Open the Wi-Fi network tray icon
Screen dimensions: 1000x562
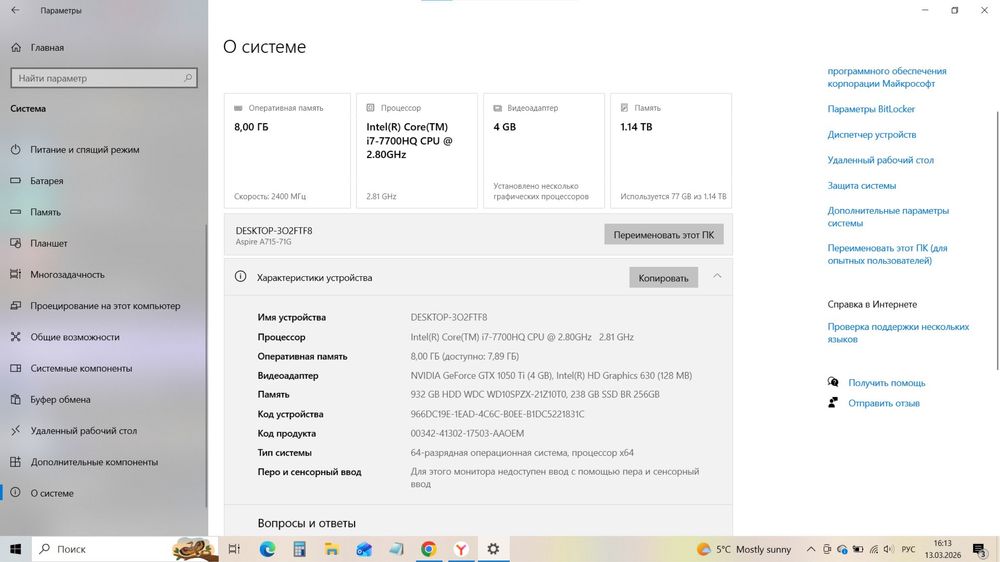pyautogui.click(x=874, y=549)
